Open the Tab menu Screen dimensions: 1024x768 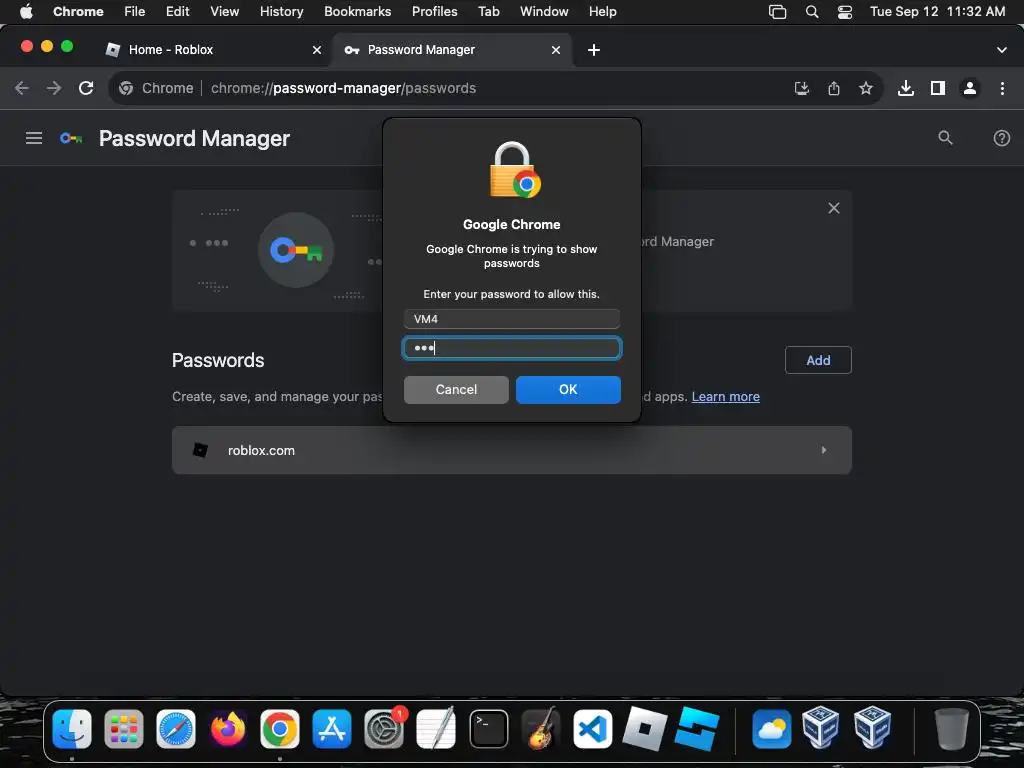click(x=488, y=11)
